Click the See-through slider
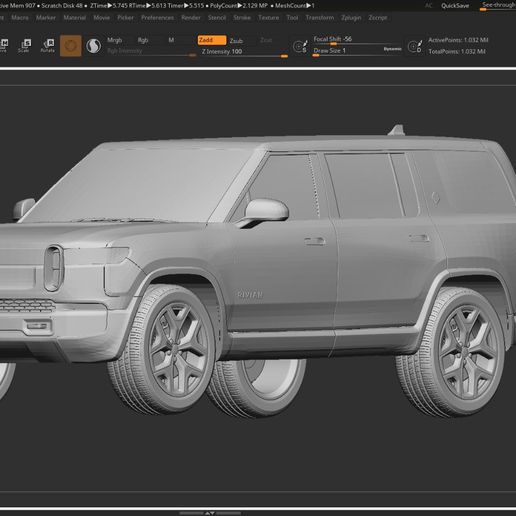This screenshot has width=516, height=516. point(498,6)
